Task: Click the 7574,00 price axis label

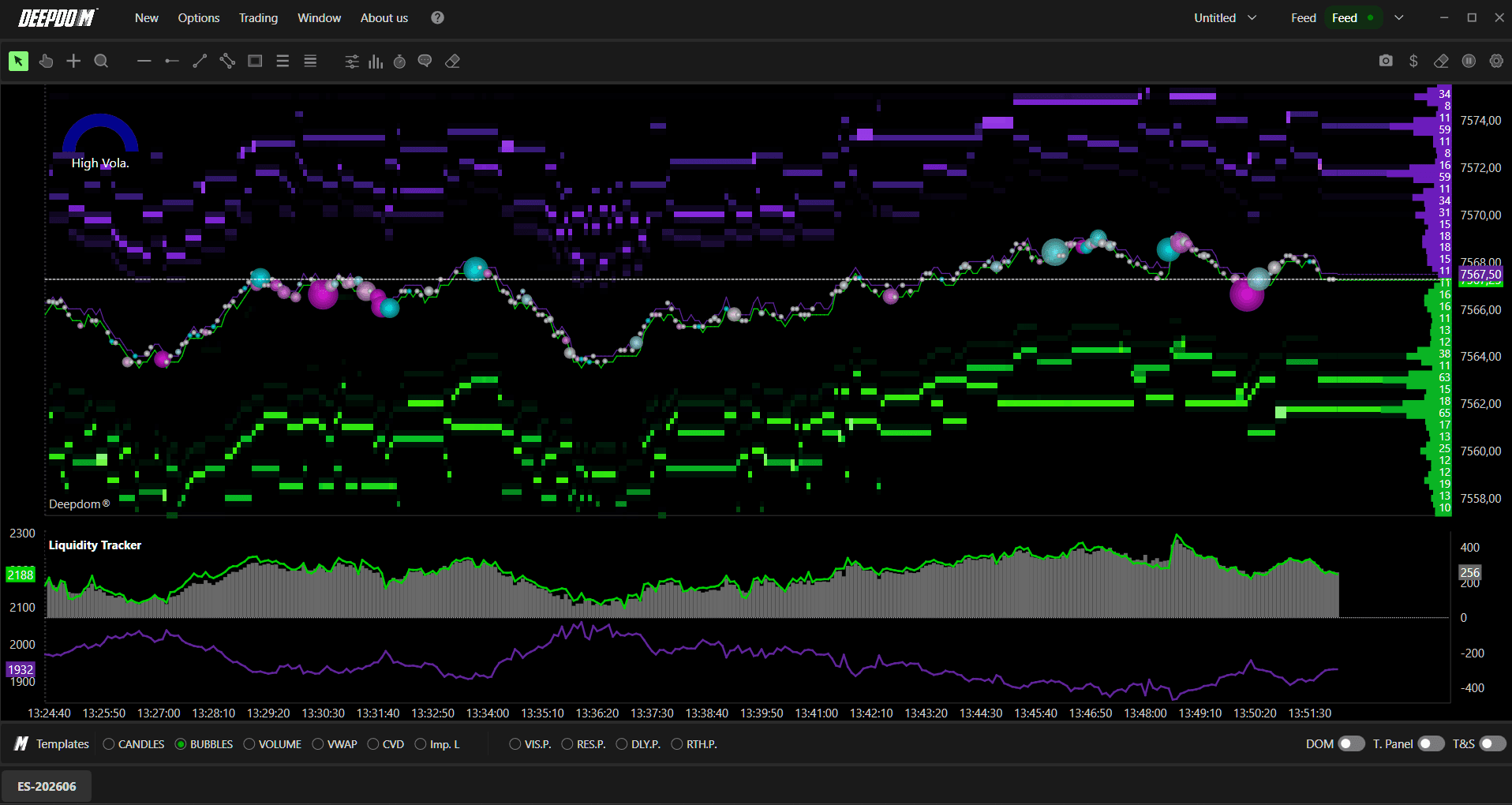Action: pos(1480,121)
